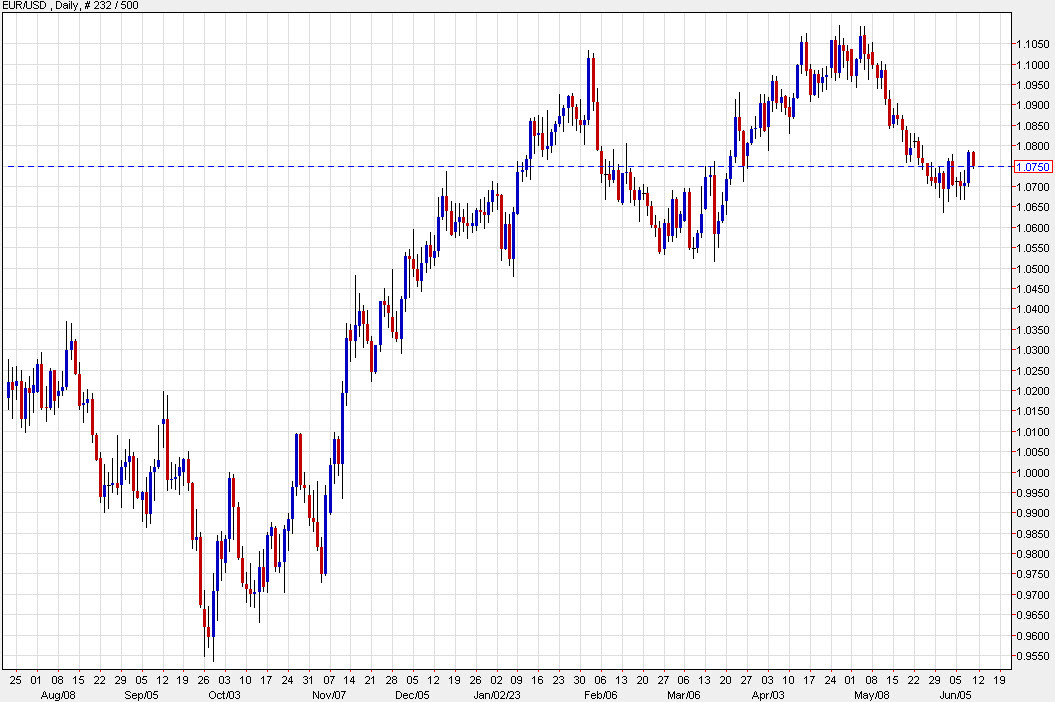Click the 0.9950 price axis label
This screenshot has width=1055, height=702.
click(x=1033, y=493)
